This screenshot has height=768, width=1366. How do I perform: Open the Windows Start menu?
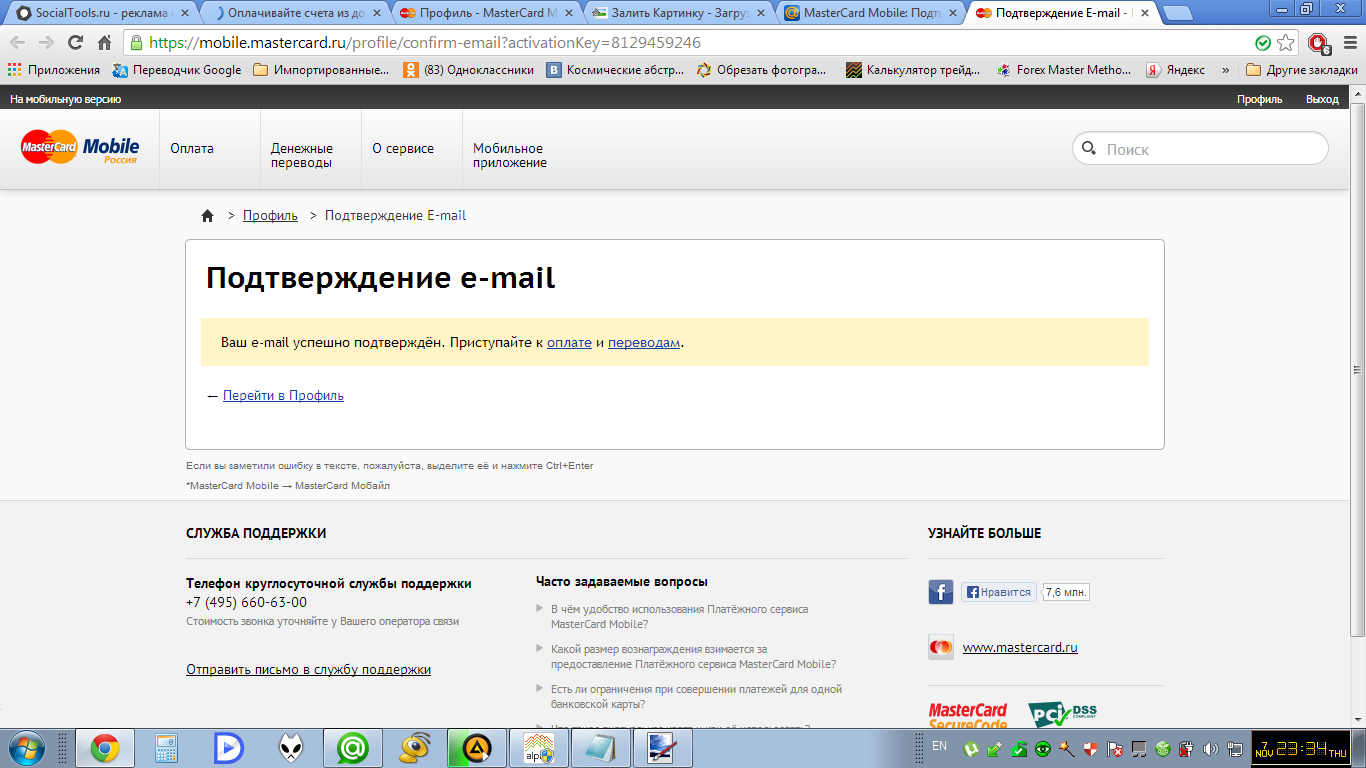(x=28, y=748)
